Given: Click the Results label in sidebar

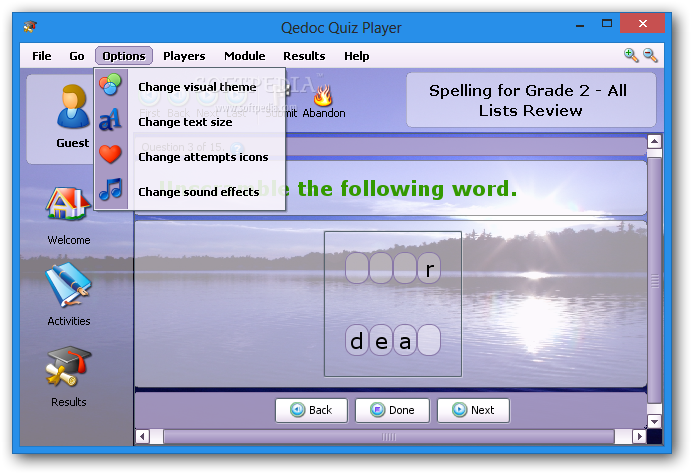Looking at the screenshot, I should (x=68, y=402).
